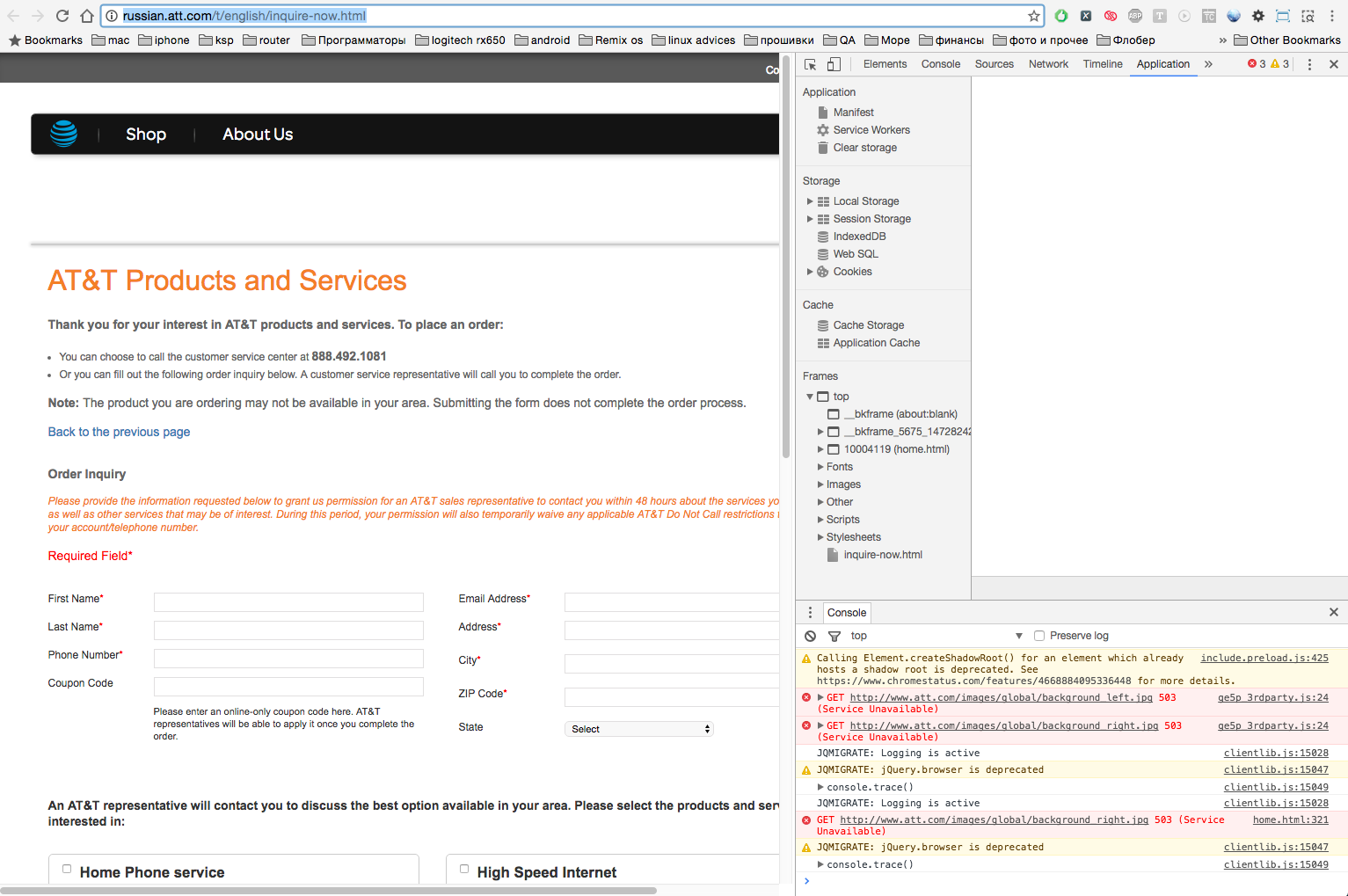1348x896 pixels.
Task: Follow the Back to the previous page link
Action: click(x=119, y=432)
